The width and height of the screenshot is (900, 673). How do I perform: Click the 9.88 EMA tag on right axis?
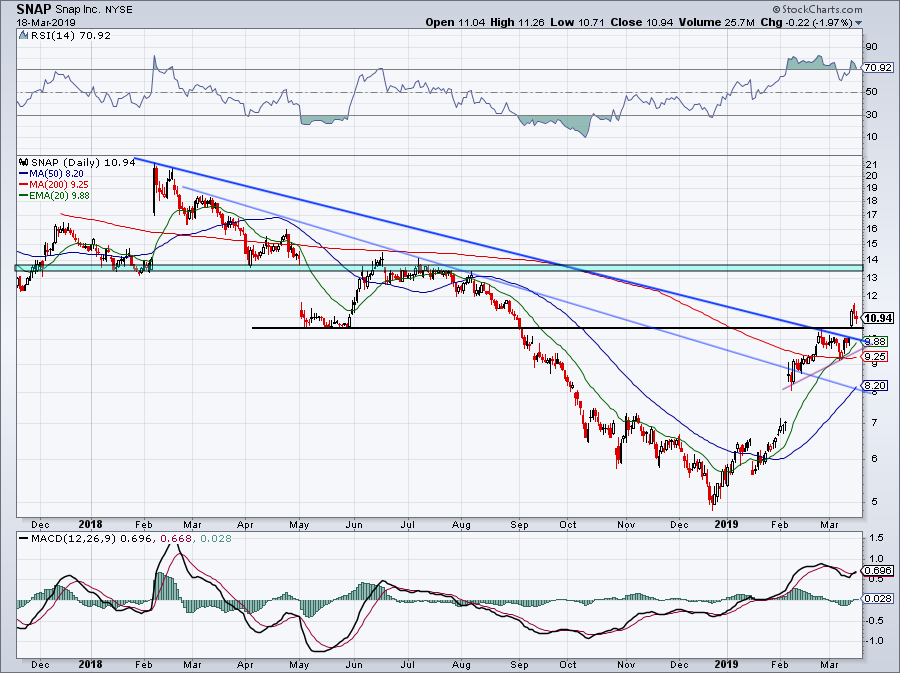coord(876,341)
